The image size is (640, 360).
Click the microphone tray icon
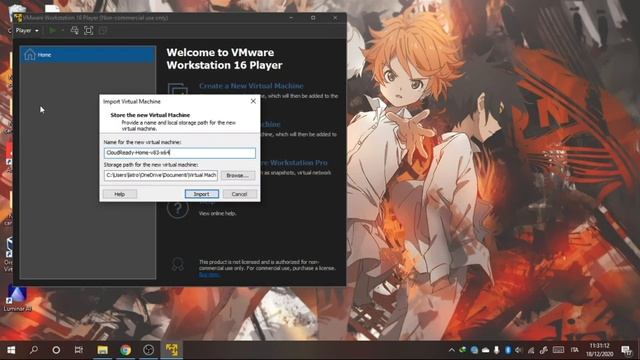click(497, 350)
